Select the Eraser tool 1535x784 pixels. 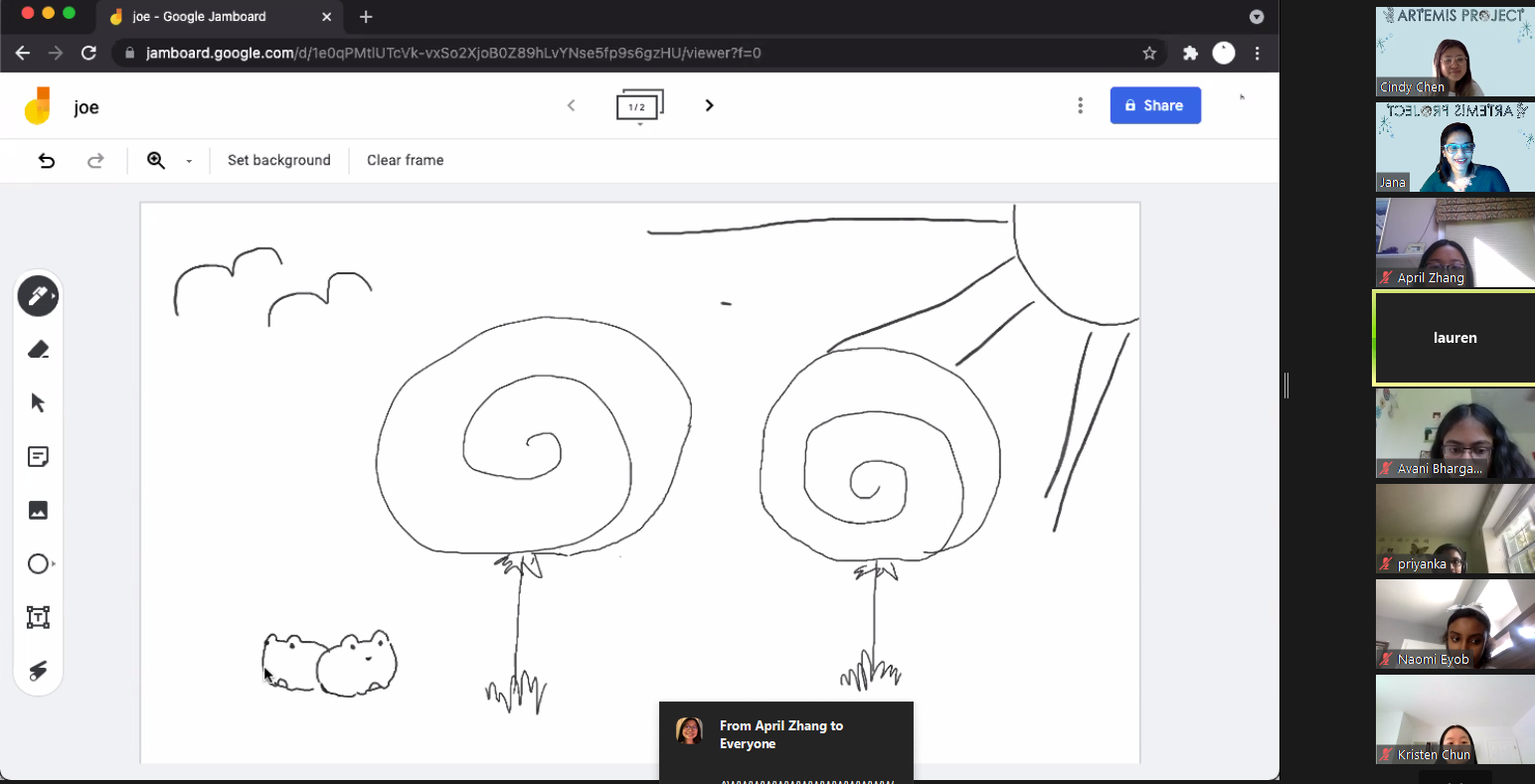coord(38,350)
